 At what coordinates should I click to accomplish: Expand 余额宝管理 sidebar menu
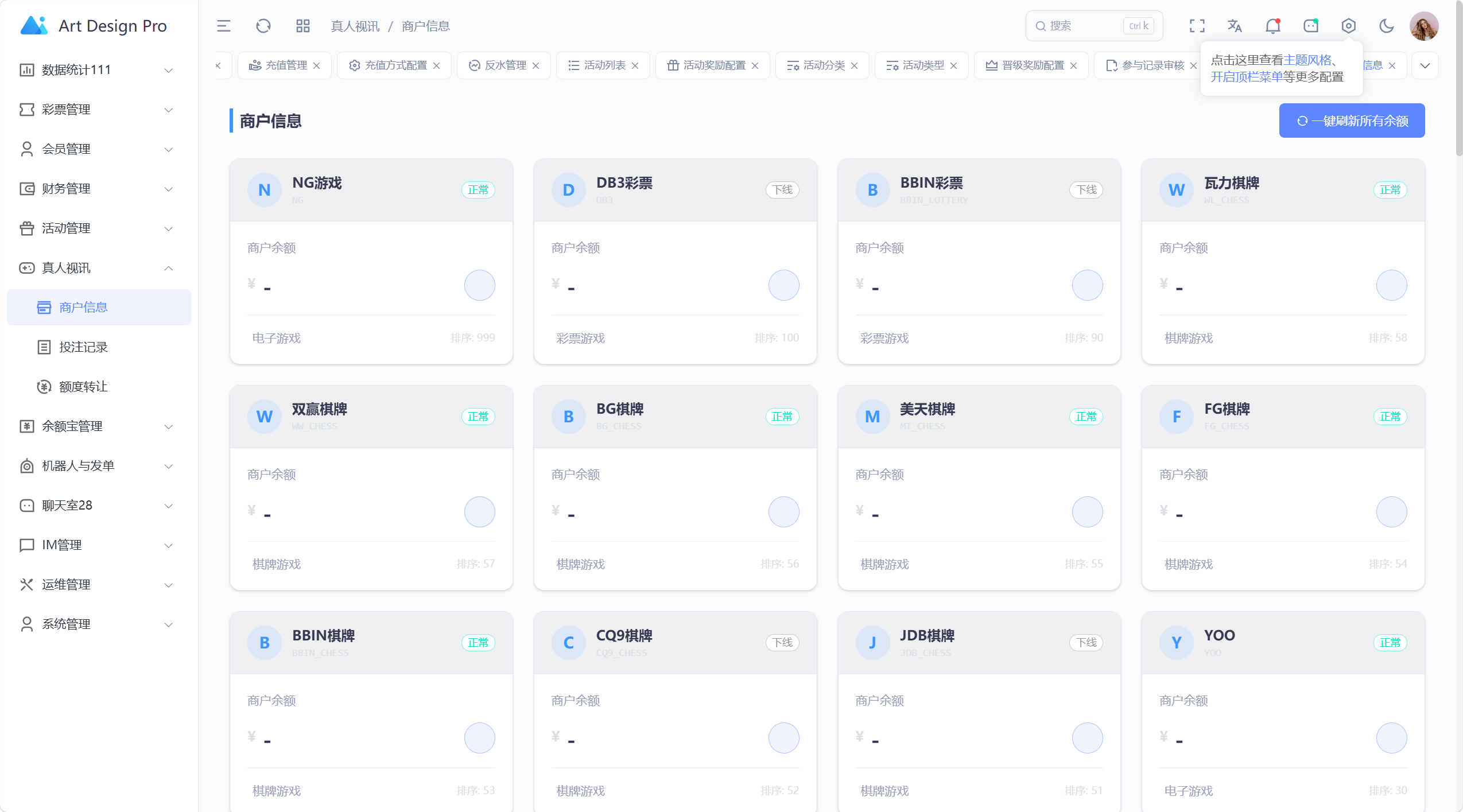point(99,426)
